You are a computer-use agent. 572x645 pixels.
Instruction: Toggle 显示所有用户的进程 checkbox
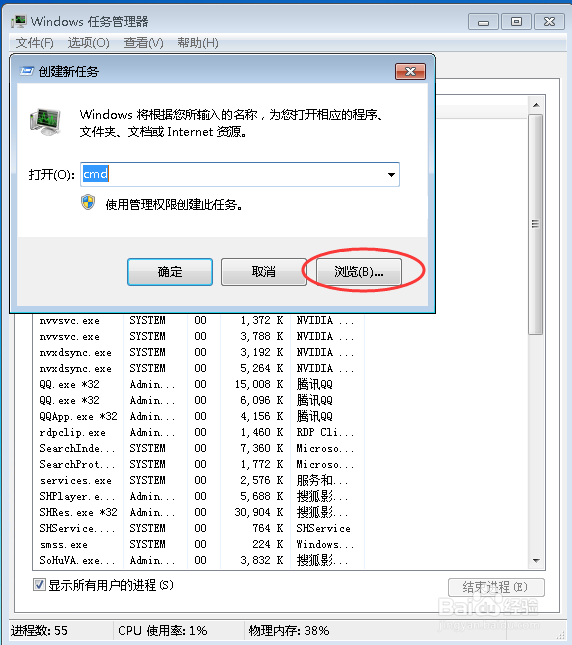pos(39,585)
